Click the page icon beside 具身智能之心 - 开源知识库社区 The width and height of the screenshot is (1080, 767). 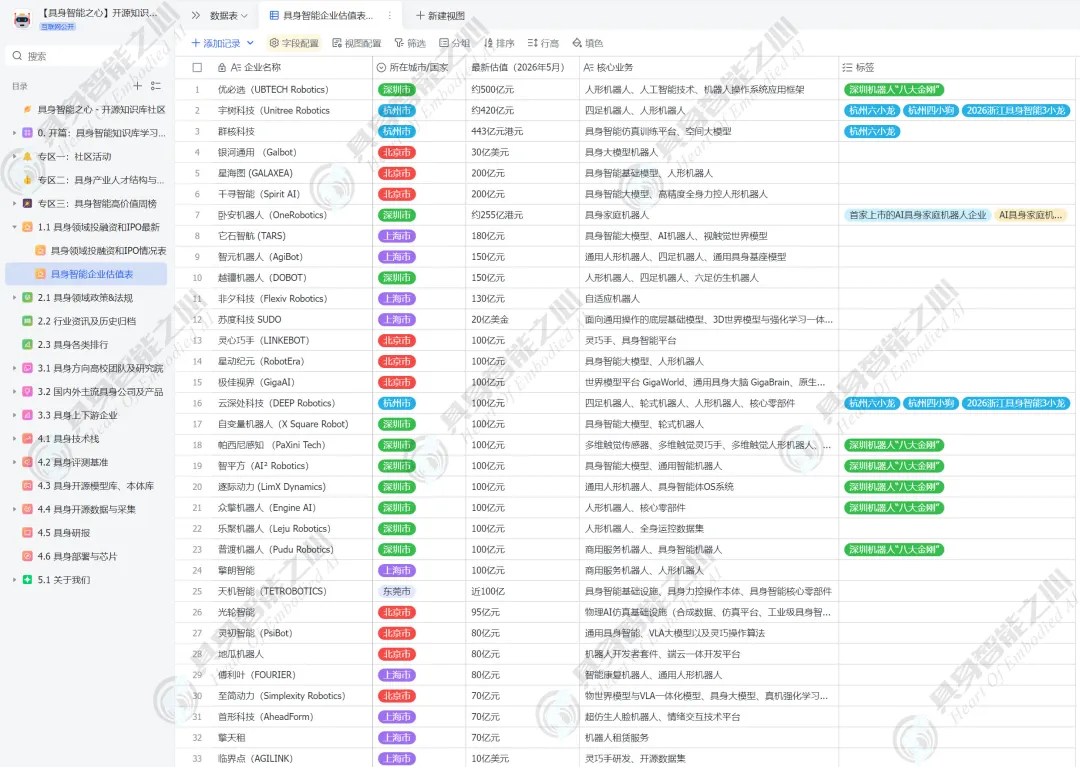point(27,109)
